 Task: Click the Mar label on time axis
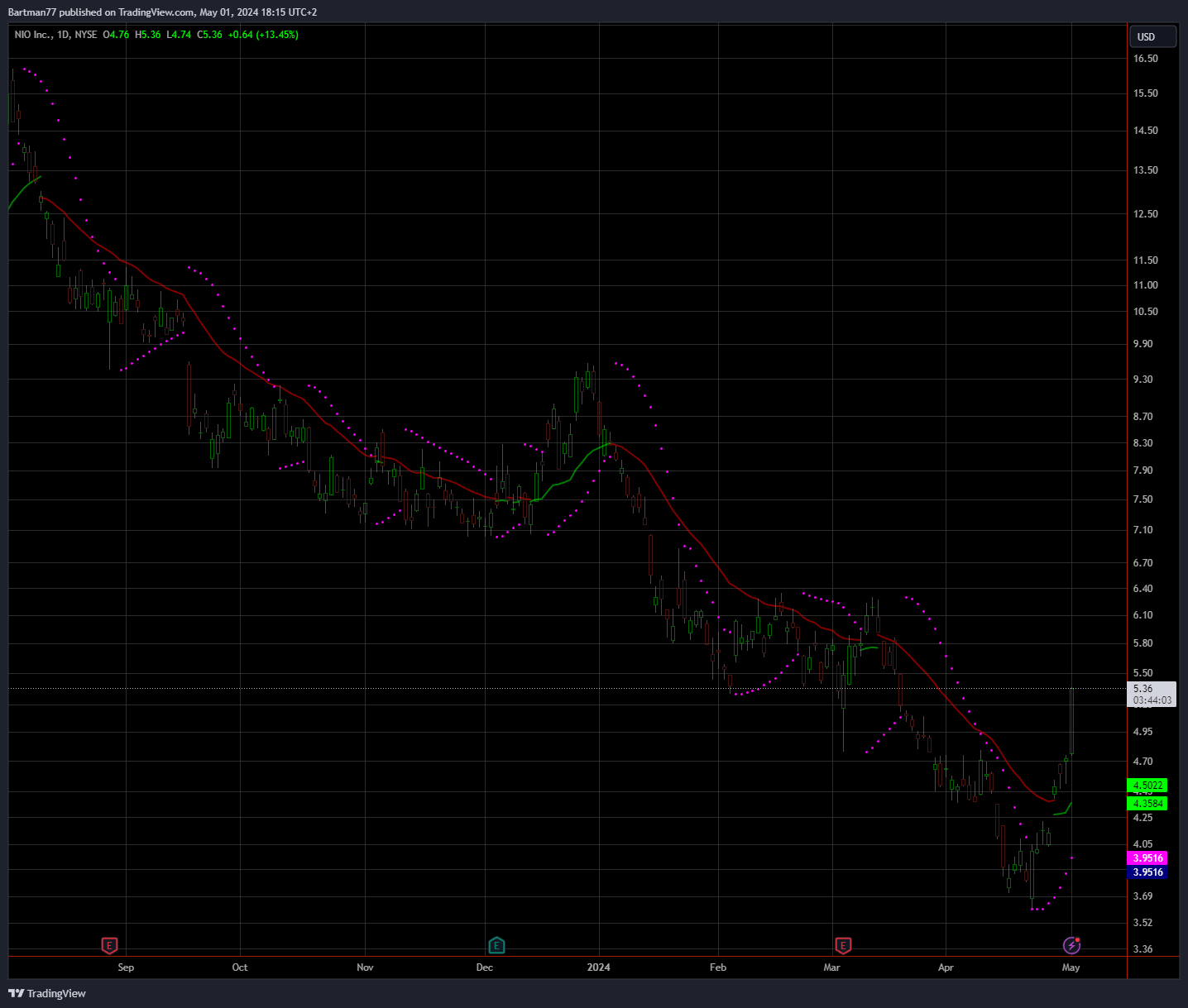coord(831,967)
